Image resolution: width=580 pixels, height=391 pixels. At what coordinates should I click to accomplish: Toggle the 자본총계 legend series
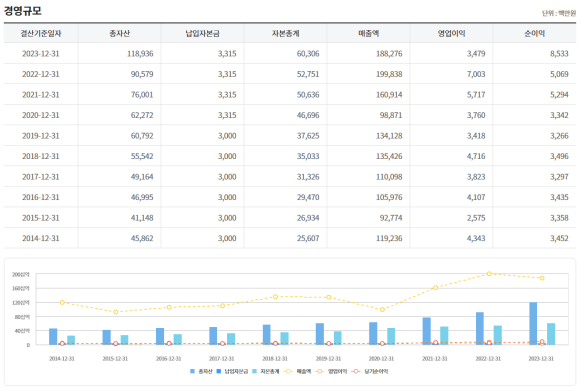pos(266,371)
